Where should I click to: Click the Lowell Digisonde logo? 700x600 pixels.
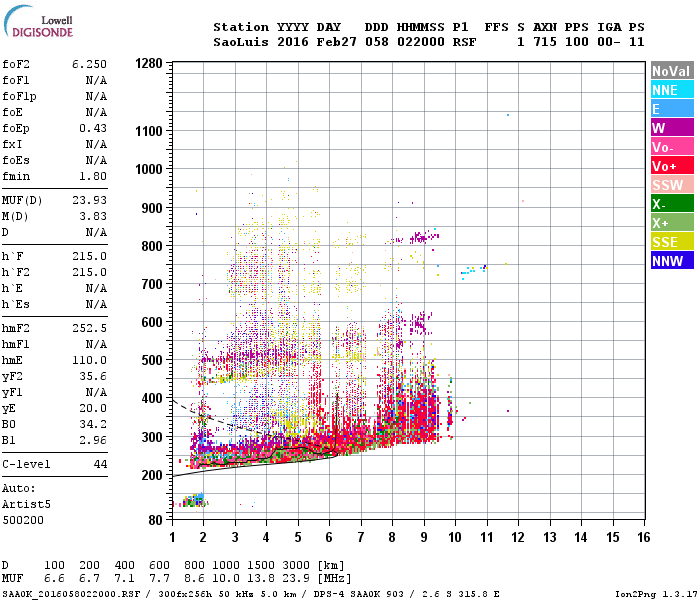38,22
